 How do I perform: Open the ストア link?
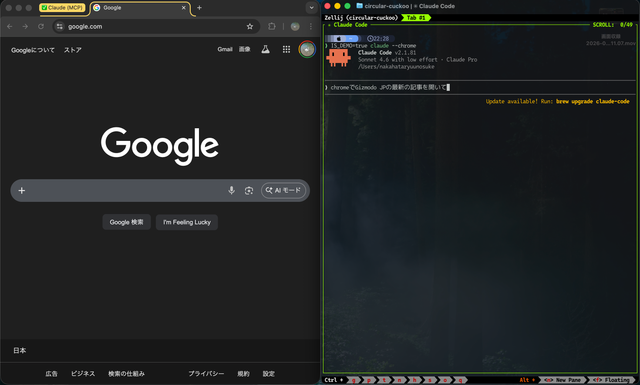pyautogui.click(x=73, y=50)
